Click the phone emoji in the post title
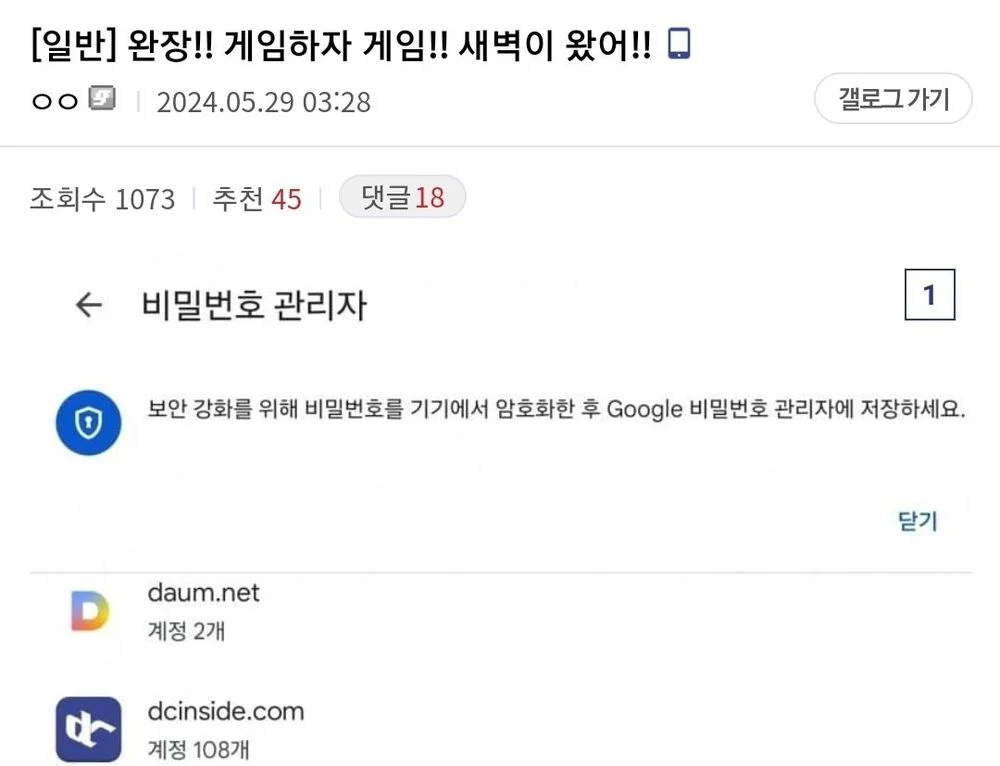 [x=680, y=40]
